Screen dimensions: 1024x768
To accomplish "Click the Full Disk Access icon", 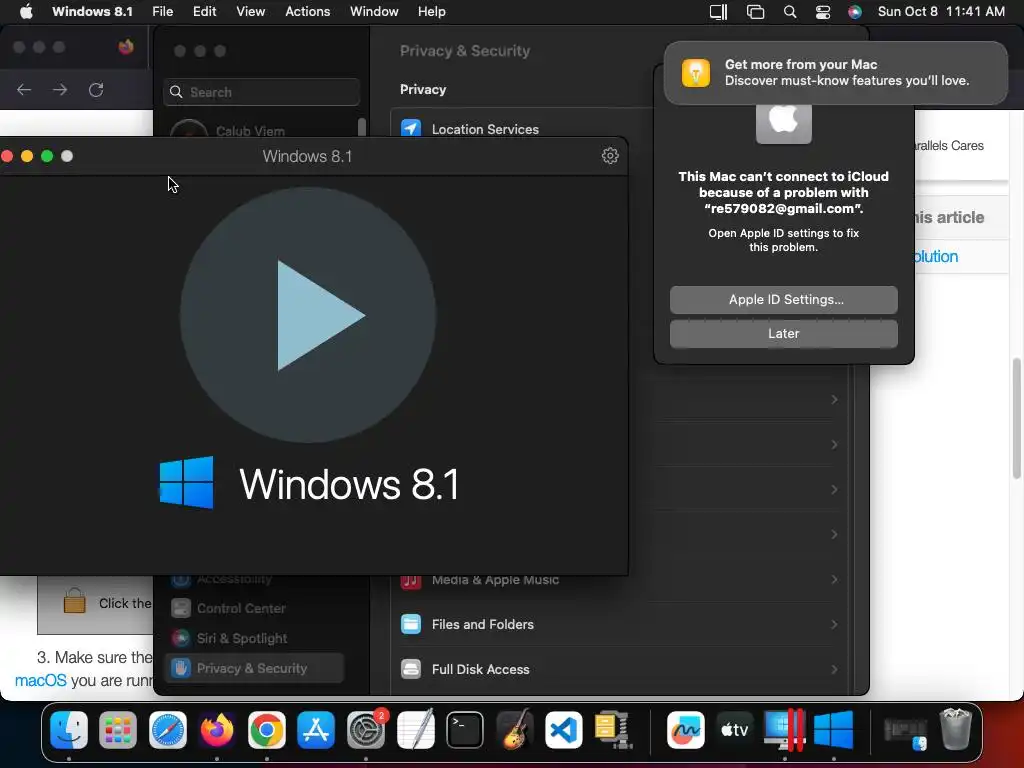I will pyautogui.click(x=411, y=669).
